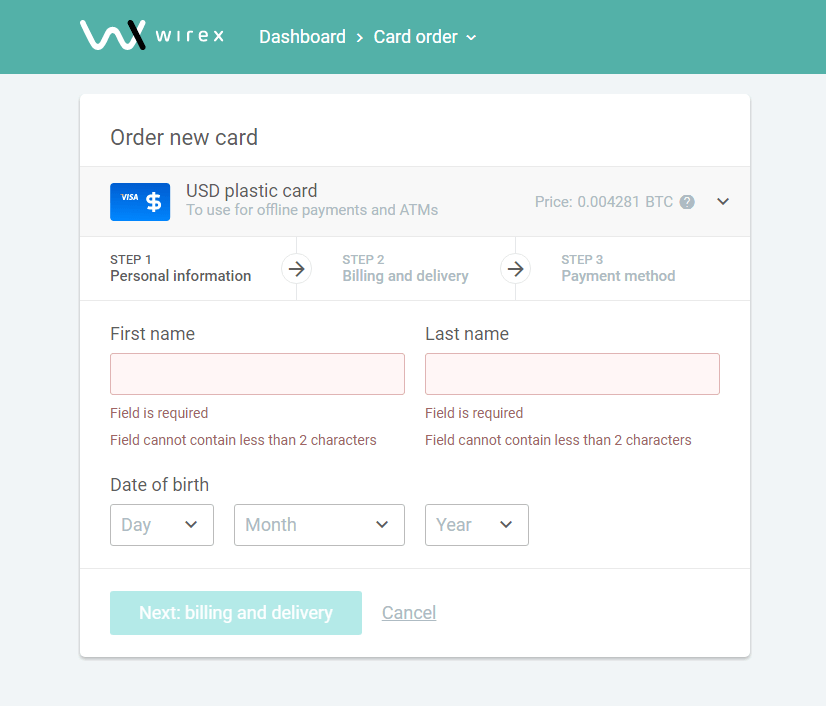Focus the First name input field
Screen dimensions: 826x706
pyautogui.click(x=258, y=374)
